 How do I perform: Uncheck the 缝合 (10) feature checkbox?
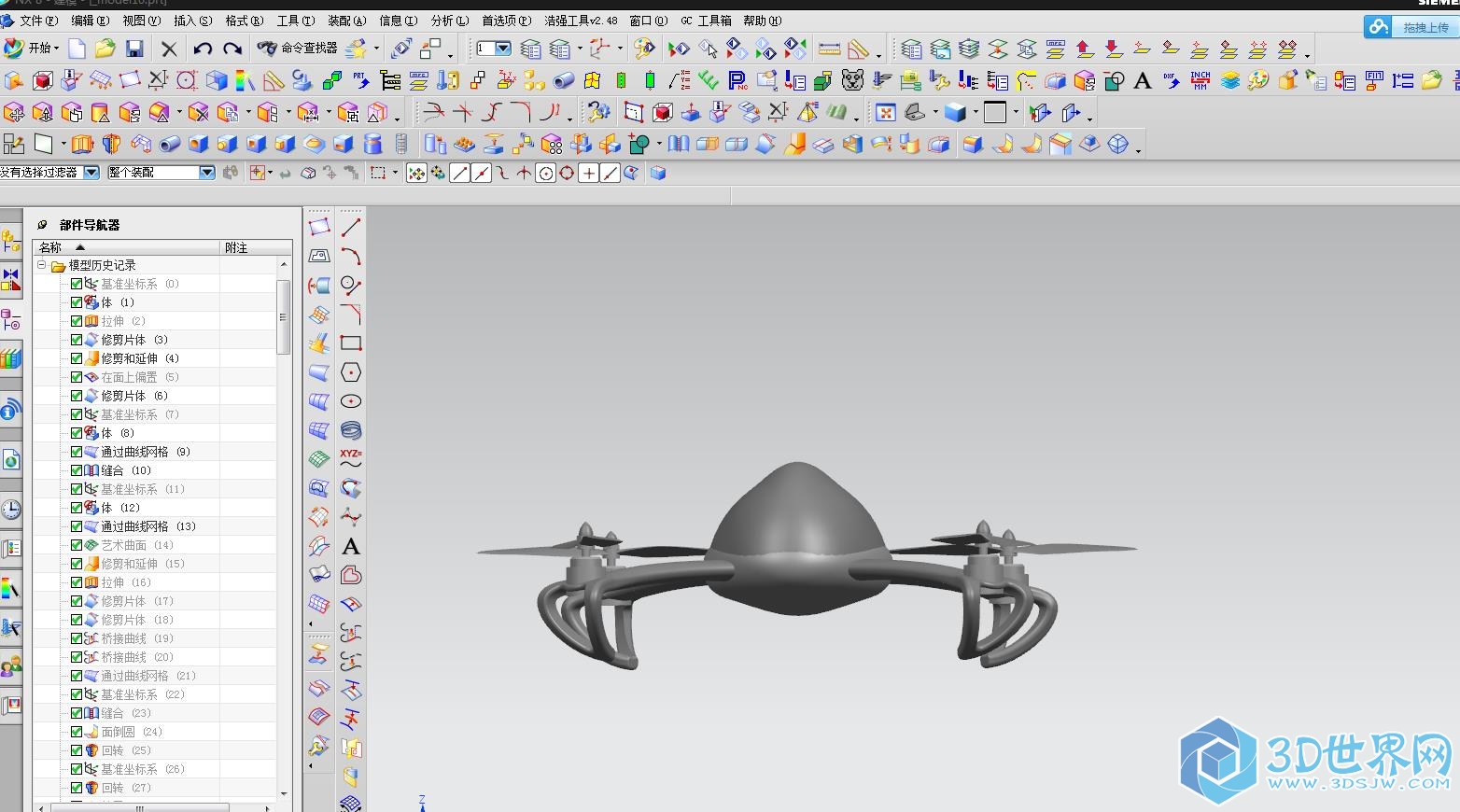pyautogui.click(x=77, y=470)
